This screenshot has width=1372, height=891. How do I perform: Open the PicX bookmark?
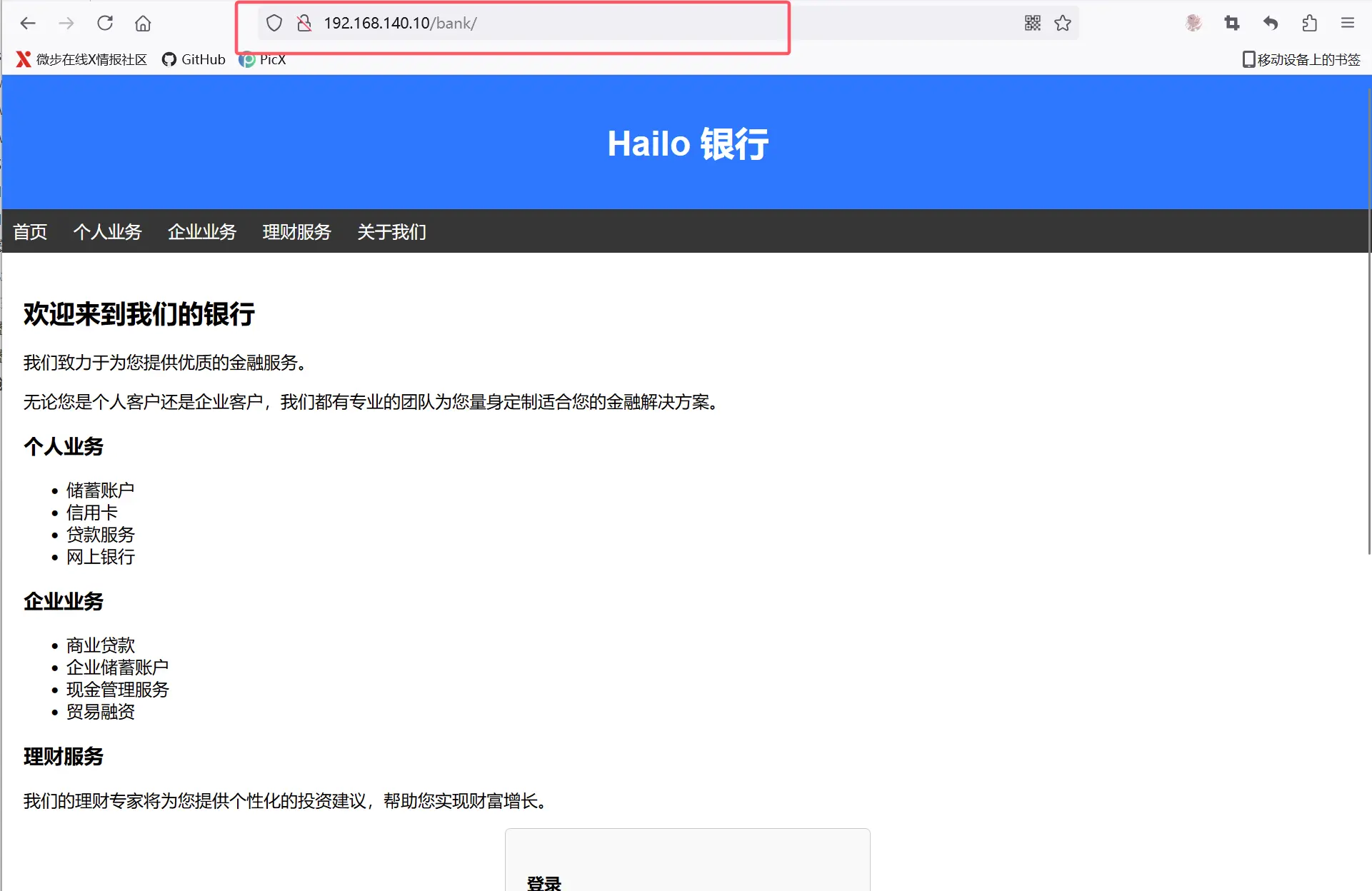point(263,59)
